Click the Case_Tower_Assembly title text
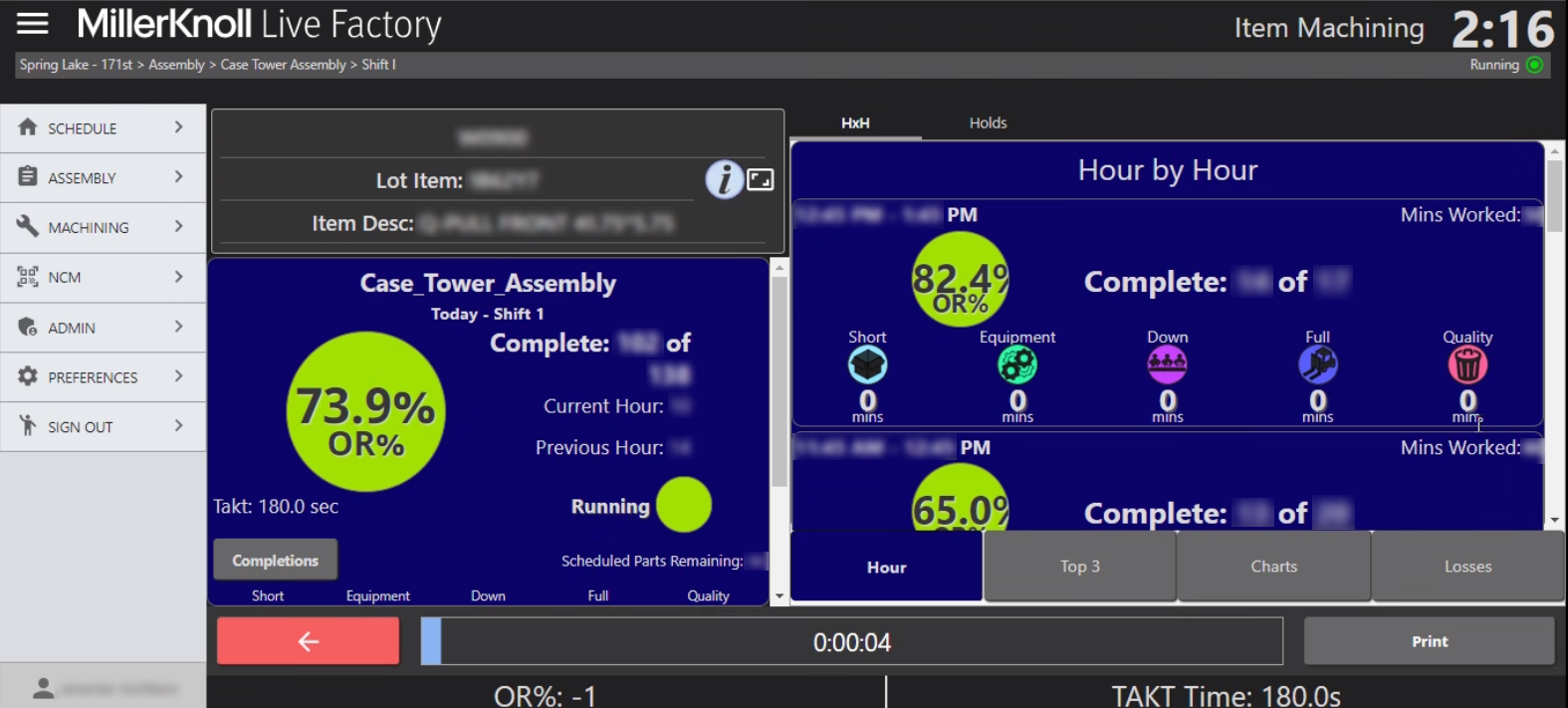The image size is (1568, 708). 488,284
